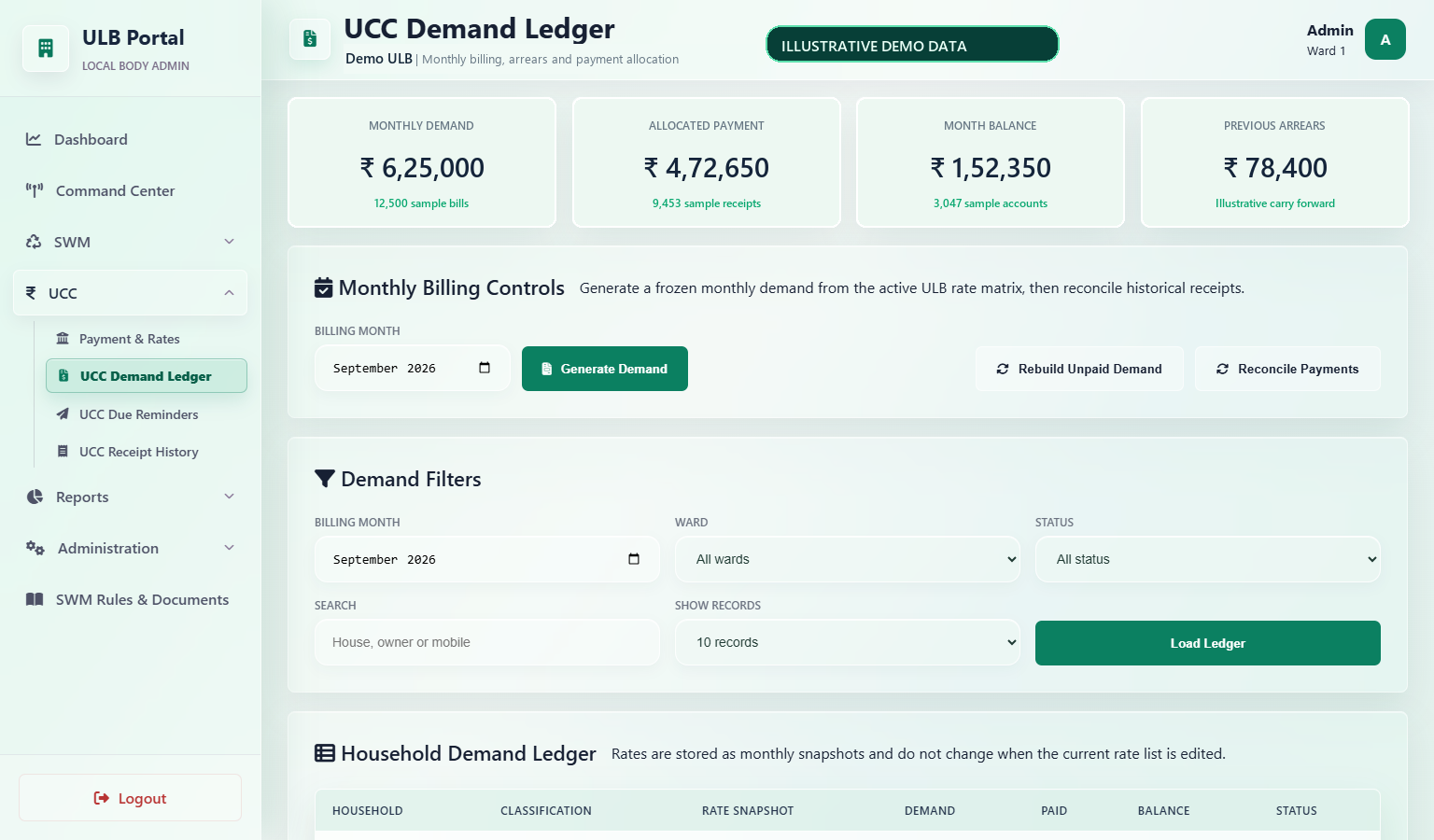The width and height of the screenshot is (1434, 840).
Task: Click the document icon on Generate Demand button
Action: [547, 369]
